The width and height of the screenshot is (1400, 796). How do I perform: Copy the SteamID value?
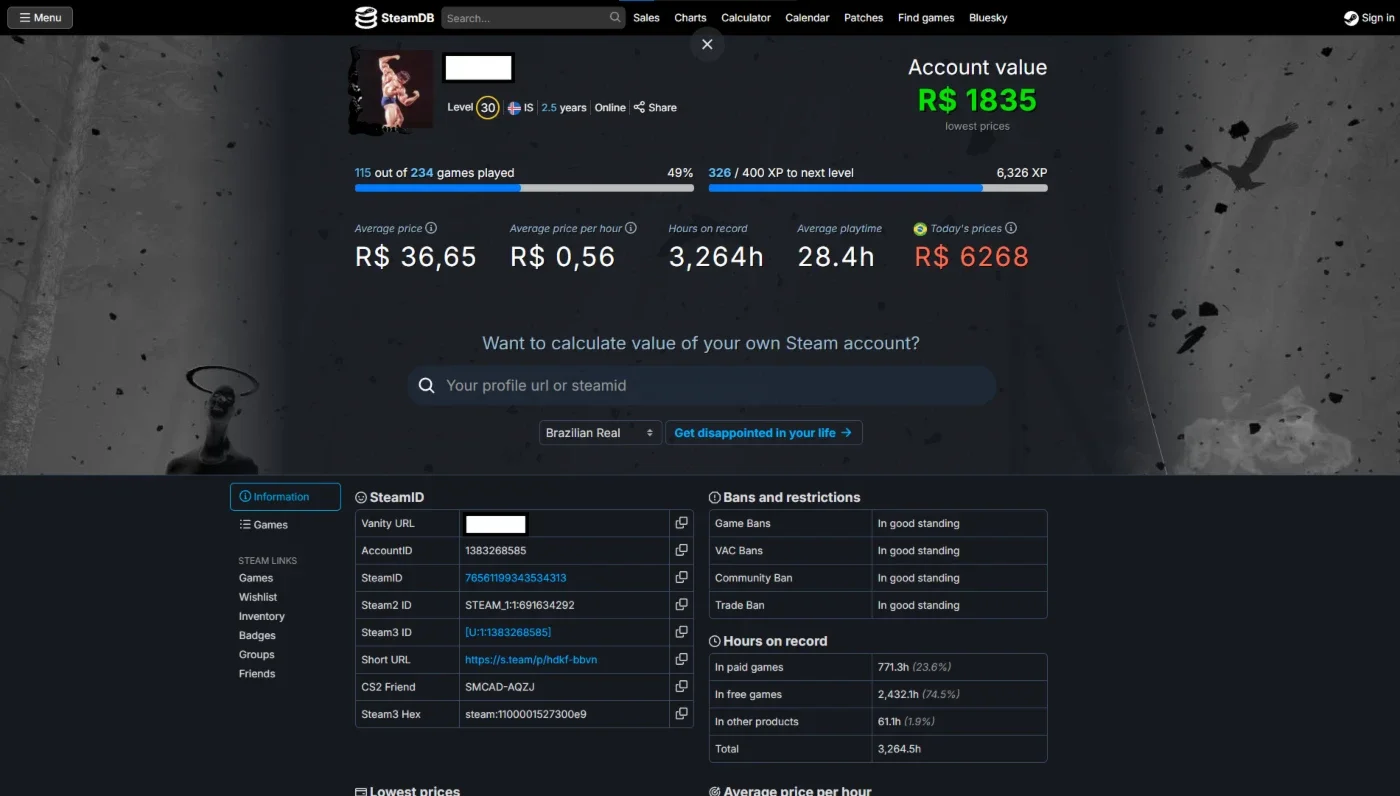pyautogui.click(x=681, y=577)
